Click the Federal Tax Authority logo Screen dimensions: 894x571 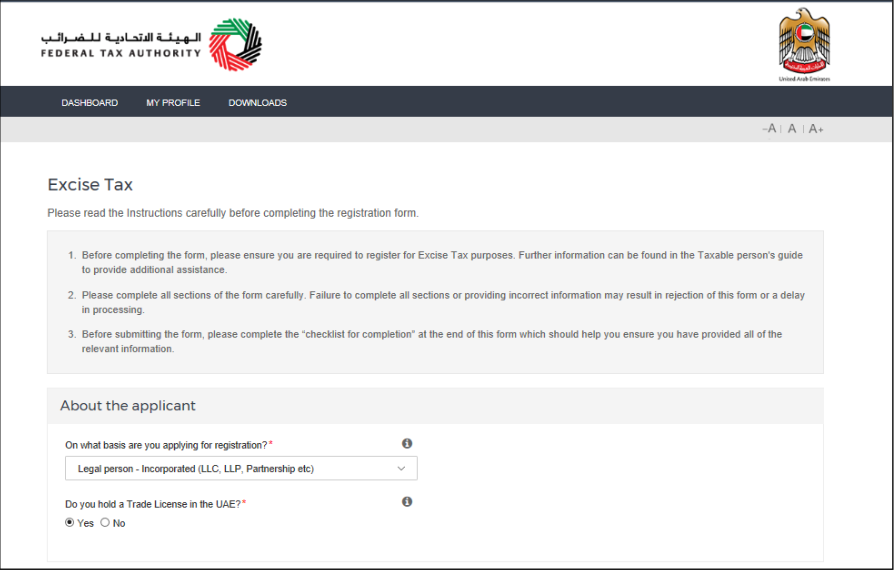click(151, 45)
